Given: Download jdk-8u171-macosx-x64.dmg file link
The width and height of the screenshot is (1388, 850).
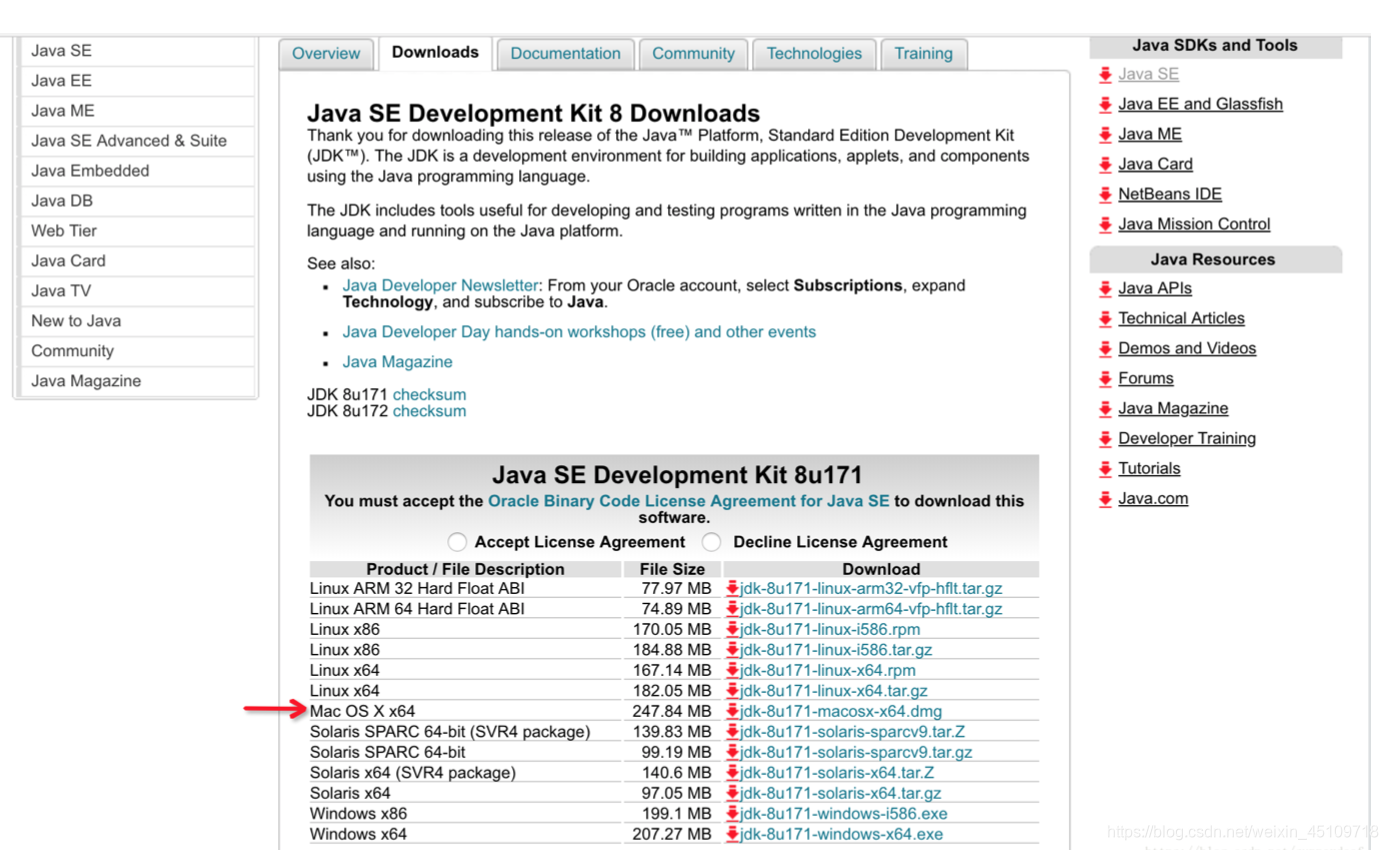Looking at the screenshot, I should tap(841, 711).
